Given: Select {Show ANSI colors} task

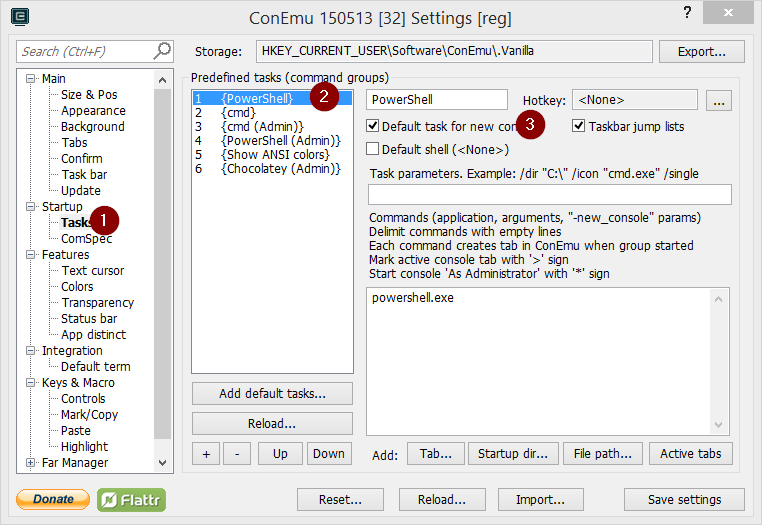Looking at the screenshot, I should pos(272,155).
